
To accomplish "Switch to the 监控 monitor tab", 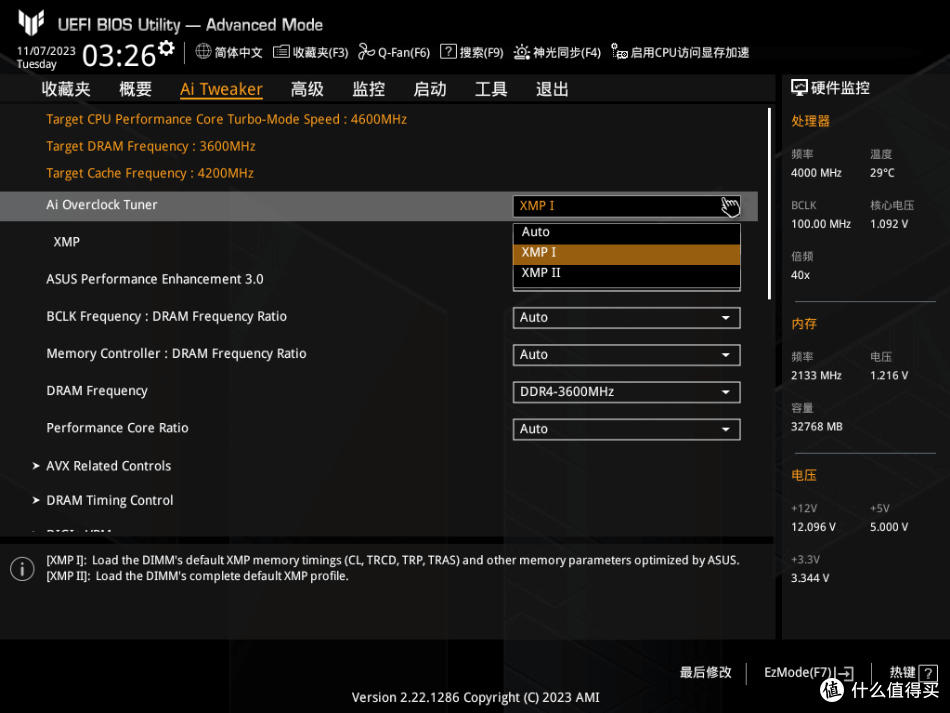I will tap(369, 90).
